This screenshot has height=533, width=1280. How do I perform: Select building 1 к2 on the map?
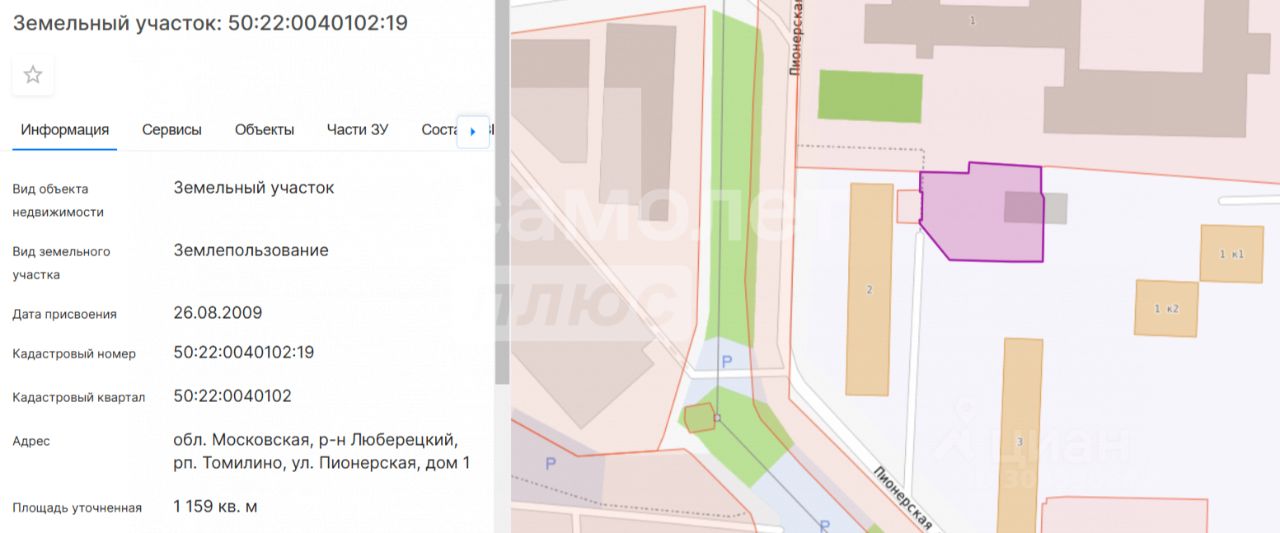coord(1166,308)
